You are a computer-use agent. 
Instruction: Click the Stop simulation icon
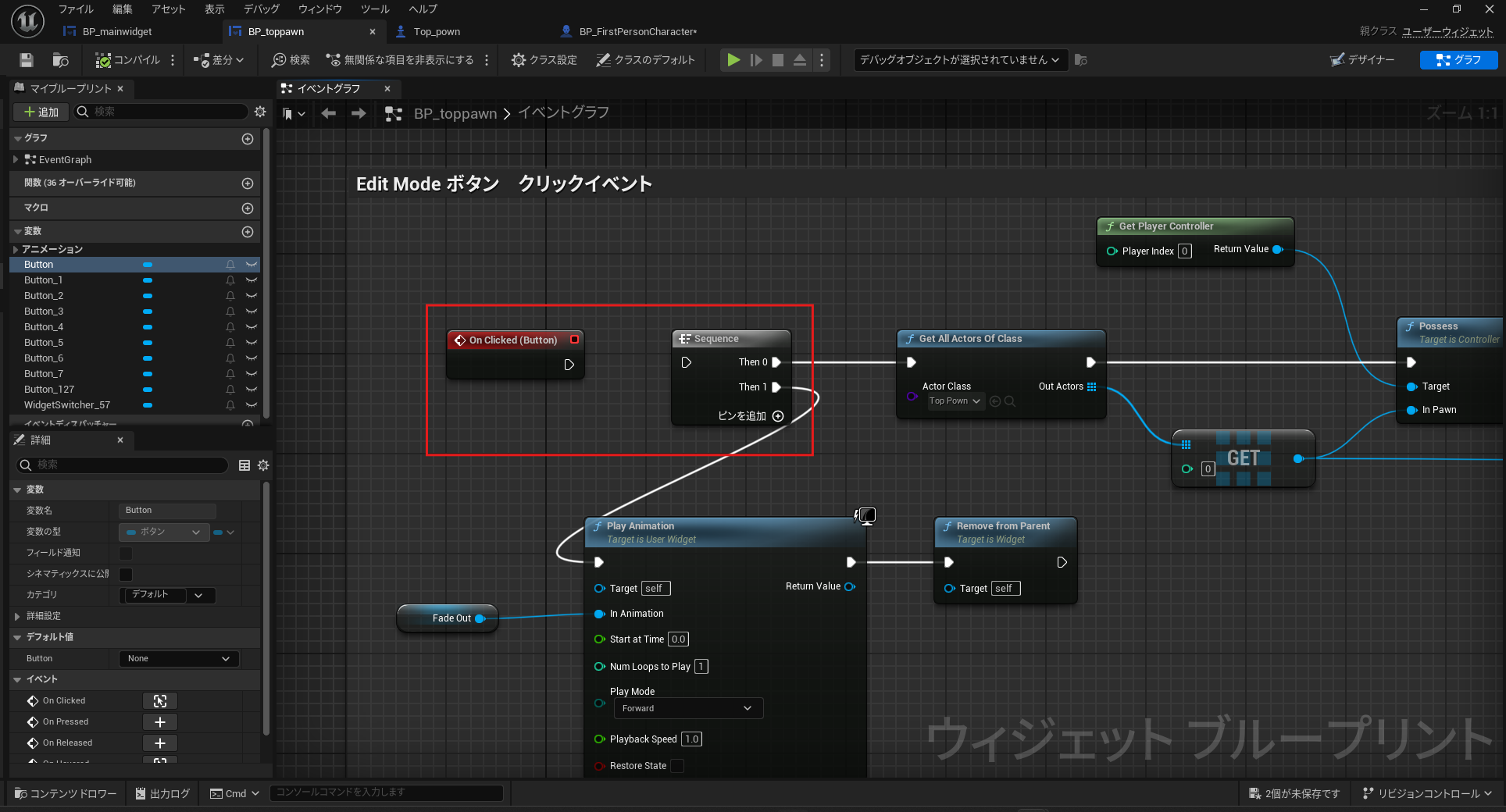778,60
